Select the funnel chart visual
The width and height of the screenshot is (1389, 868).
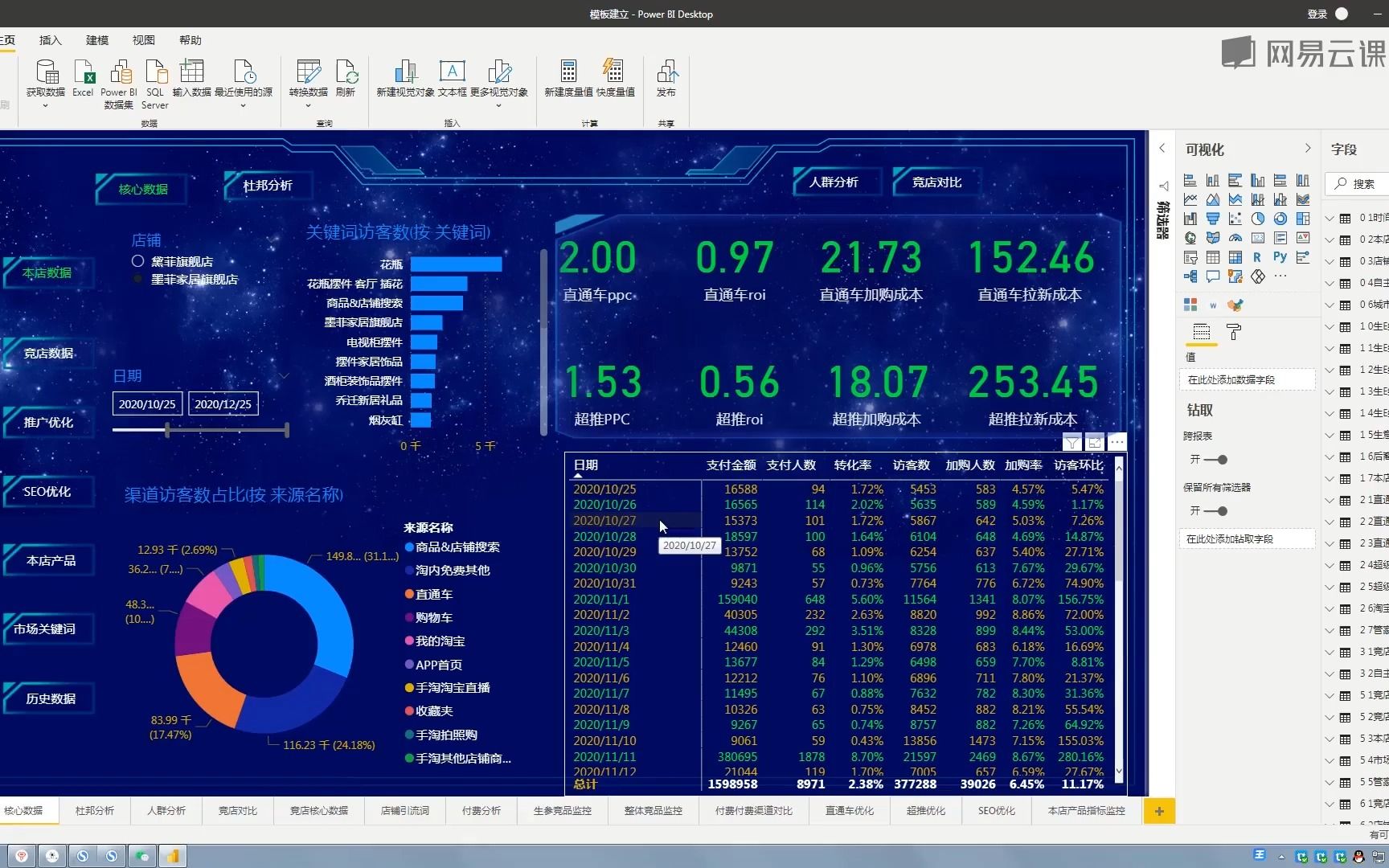(1213, 219)
